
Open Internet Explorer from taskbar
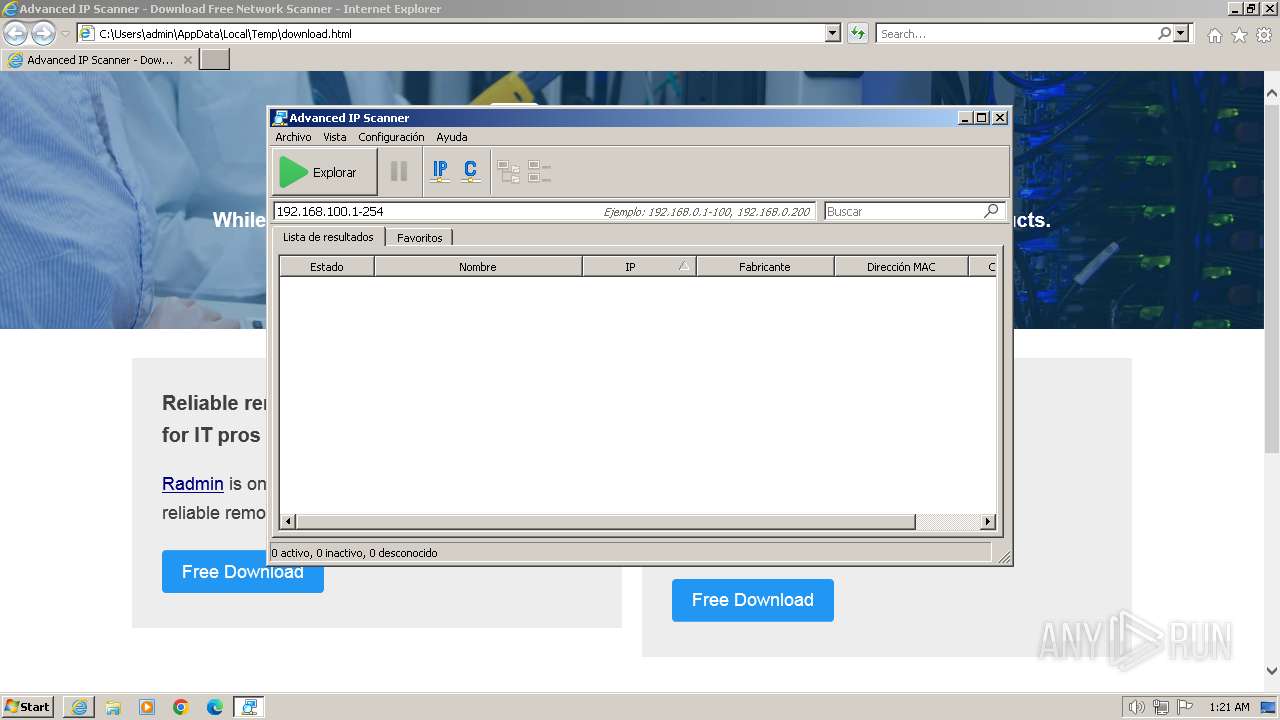point(79,707)
